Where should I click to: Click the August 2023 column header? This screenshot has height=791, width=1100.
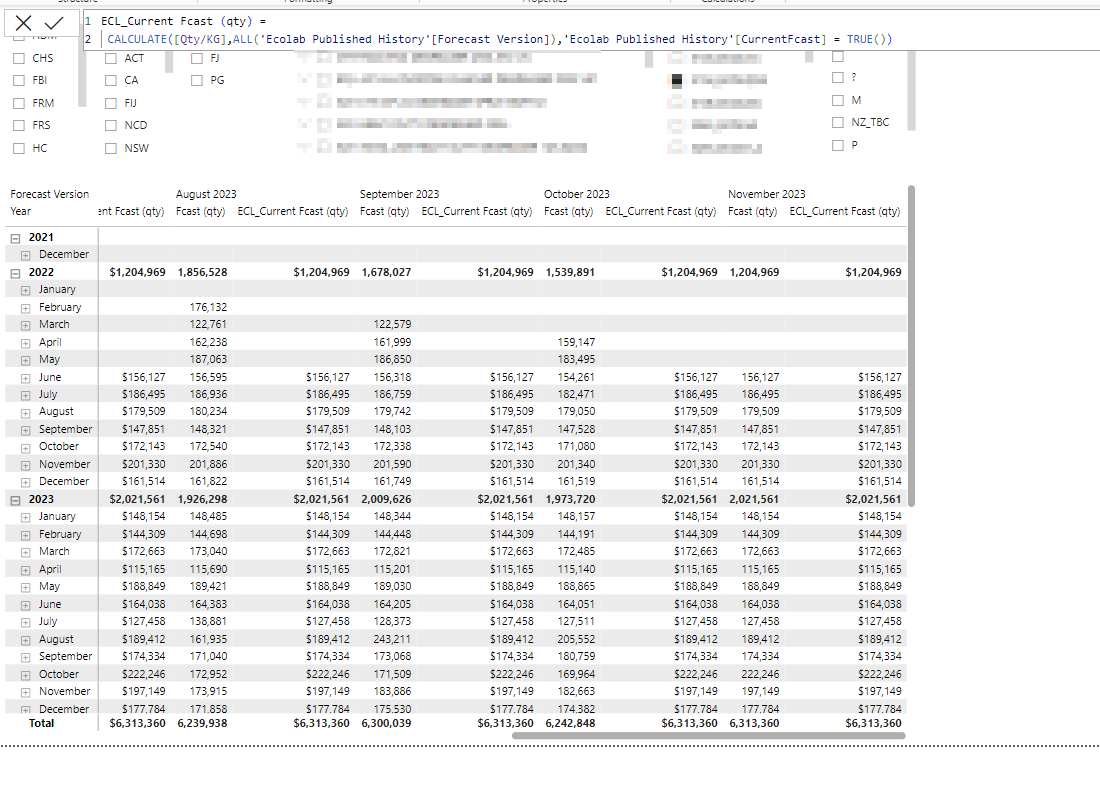206,194
